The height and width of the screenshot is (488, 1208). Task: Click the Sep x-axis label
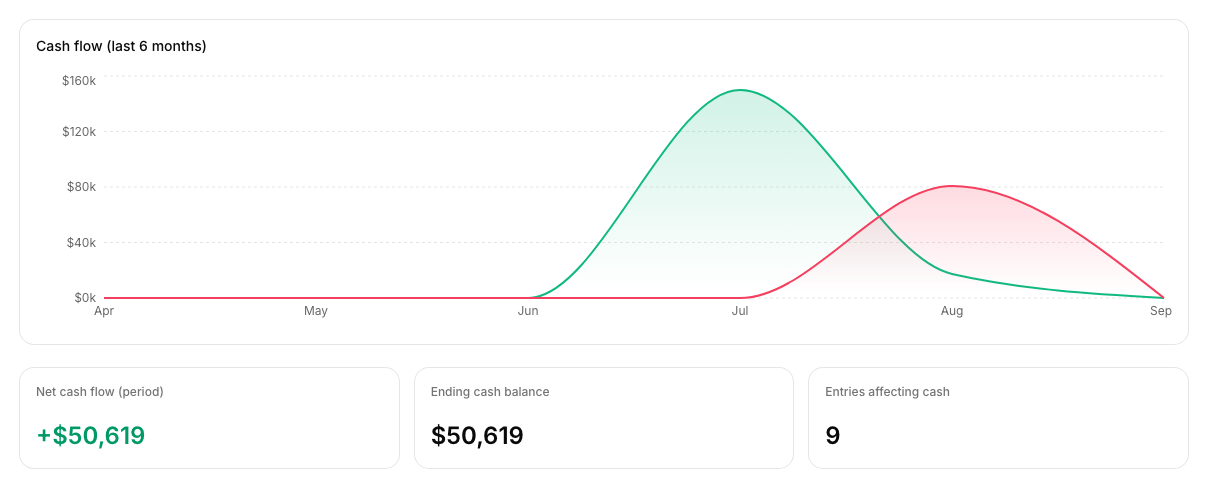[x=1160, y=311]
